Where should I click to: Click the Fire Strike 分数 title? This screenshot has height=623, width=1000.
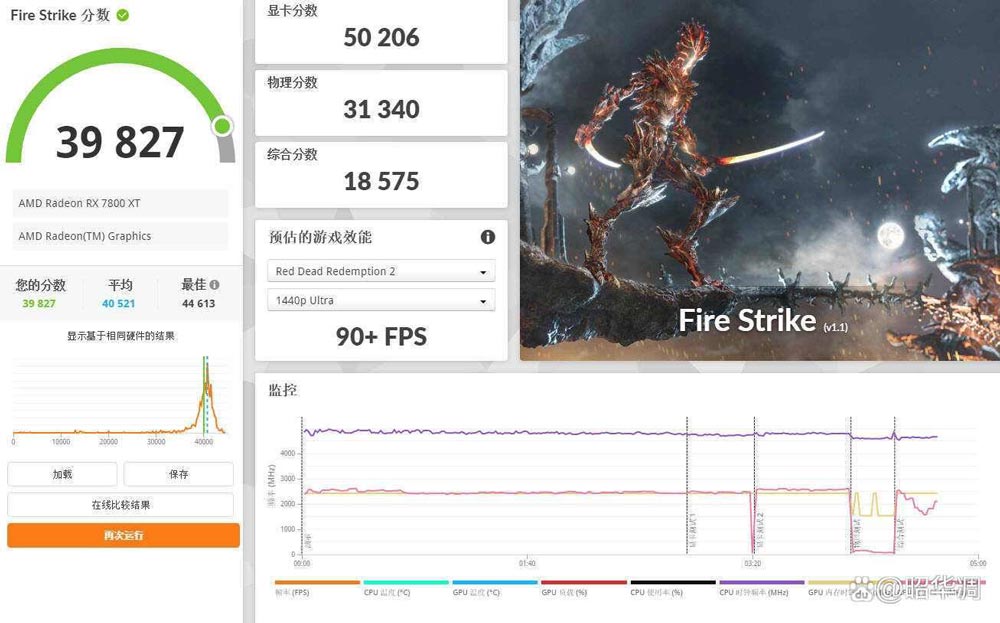click(x=61, y=15)
